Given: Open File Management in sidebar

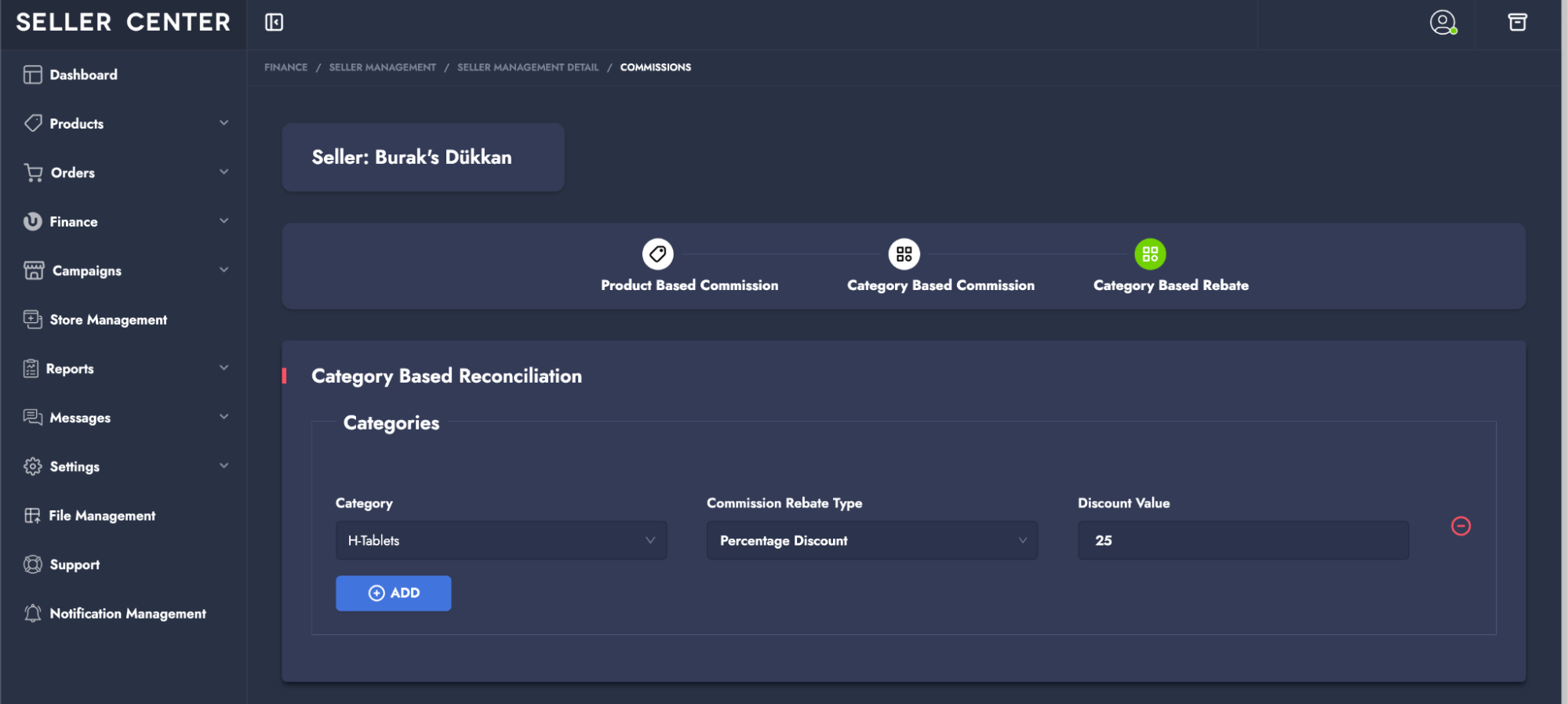Looking at the screenshot, I should click(x=102, y=516).
